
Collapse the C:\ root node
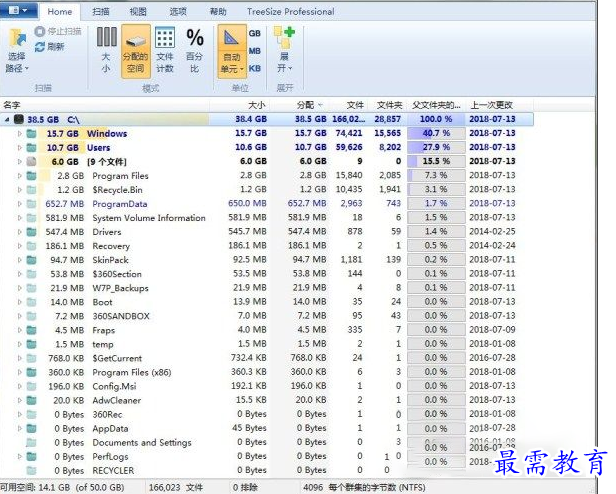tap(7, 119)
